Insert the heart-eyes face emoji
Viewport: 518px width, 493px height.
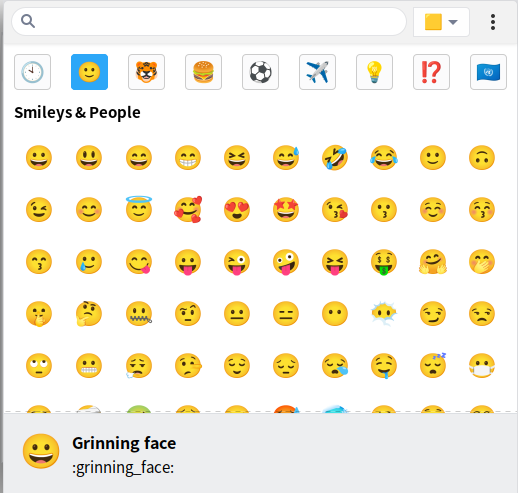pos(237,209)
